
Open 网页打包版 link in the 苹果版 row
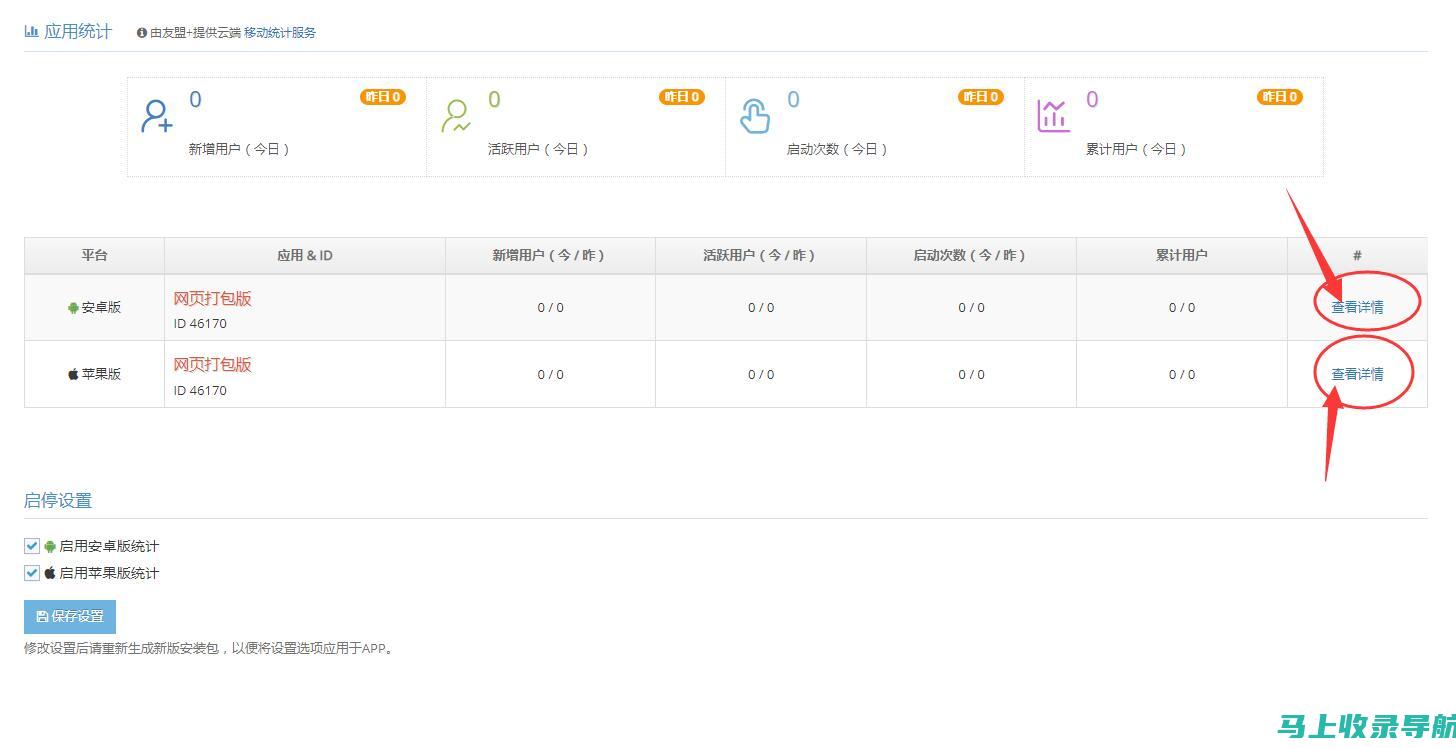[213, 365]
